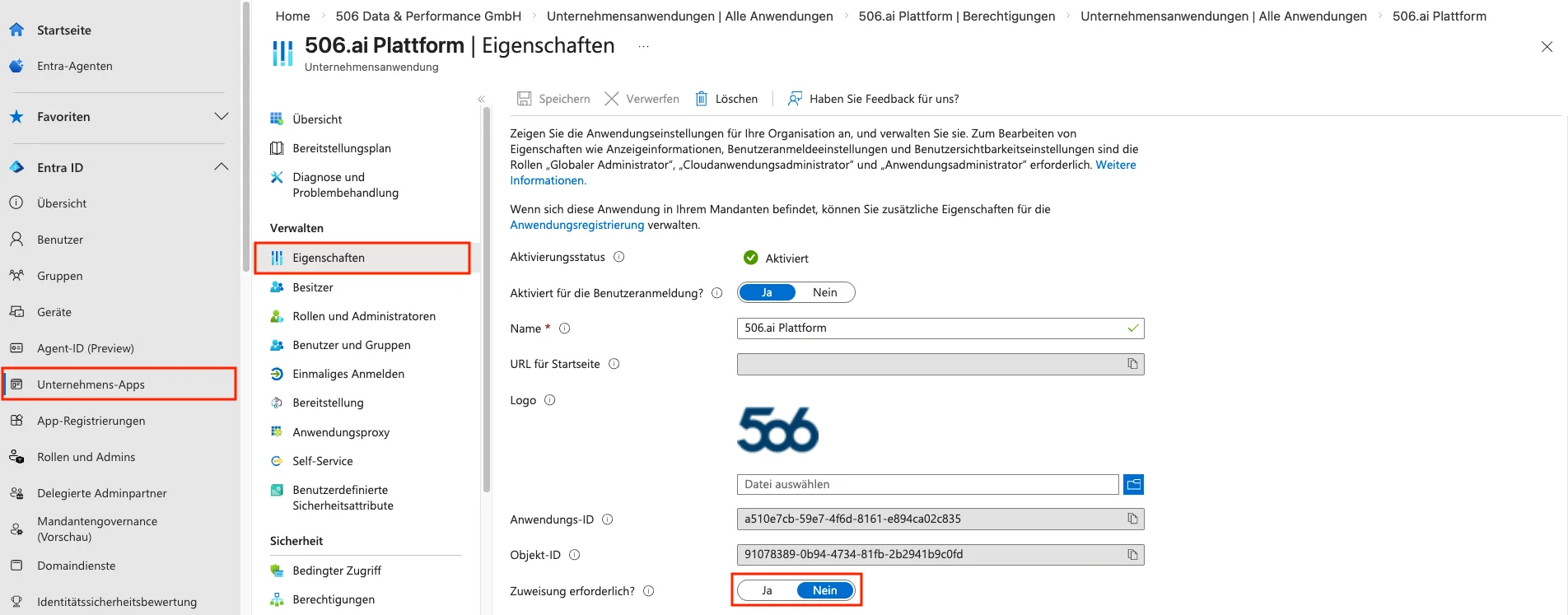Open Delegierte Adminpartner
The image size is (1568, 615).
point(102,493)
